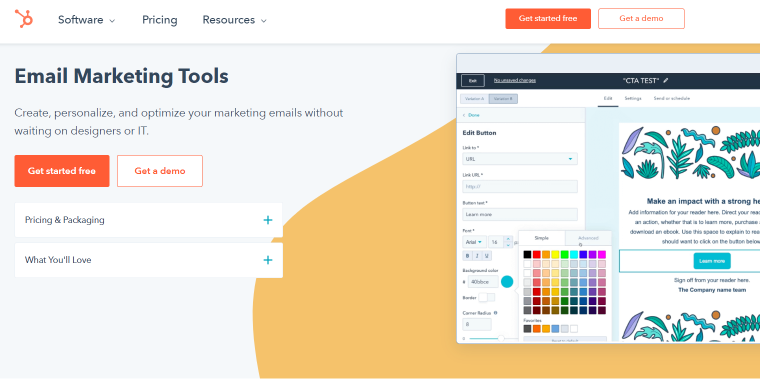Viewport: 760px width, 379px height.
Task: Switch to Advanced color picker tab
Action: 588,238
